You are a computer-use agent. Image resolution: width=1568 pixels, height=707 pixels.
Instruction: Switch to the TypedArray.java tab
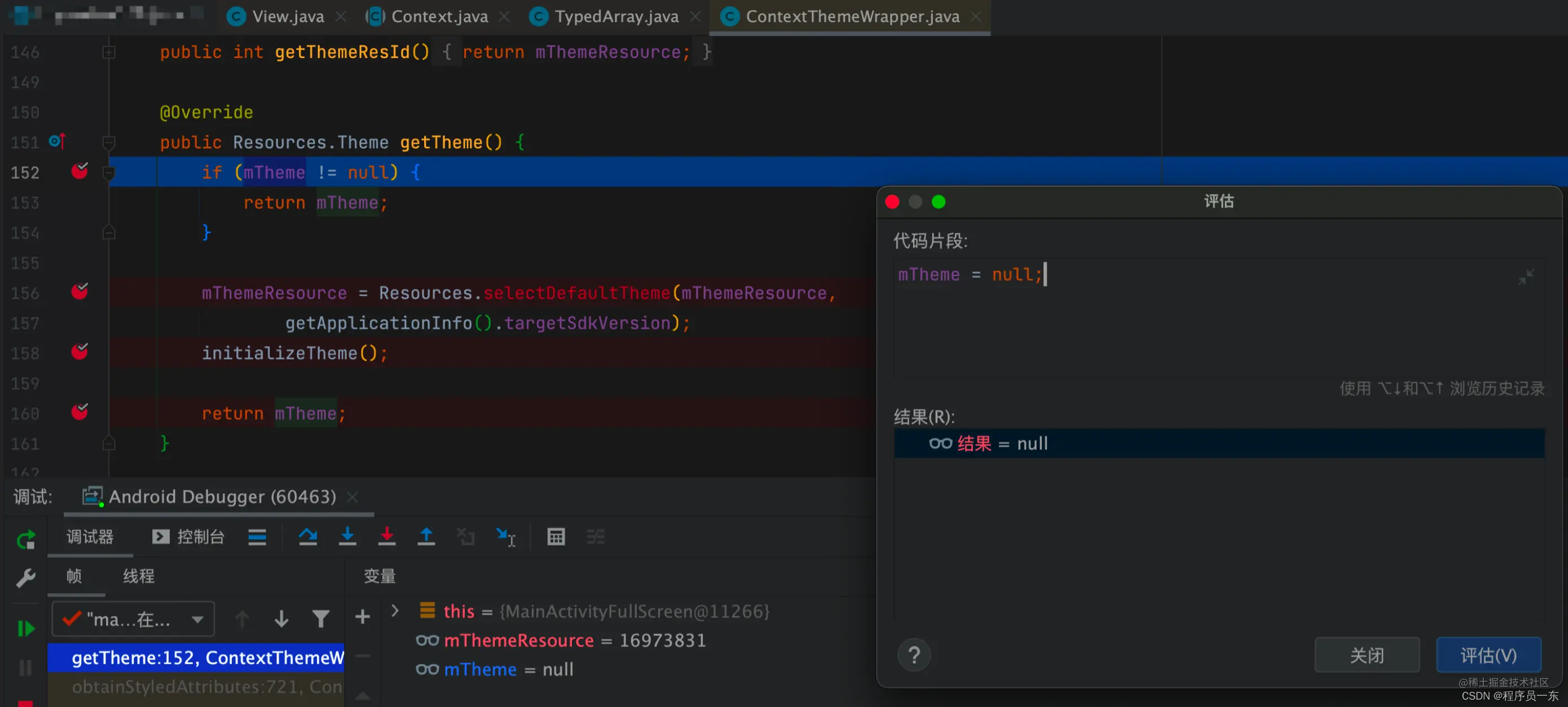pyautogui.click(x=615, y=16)
